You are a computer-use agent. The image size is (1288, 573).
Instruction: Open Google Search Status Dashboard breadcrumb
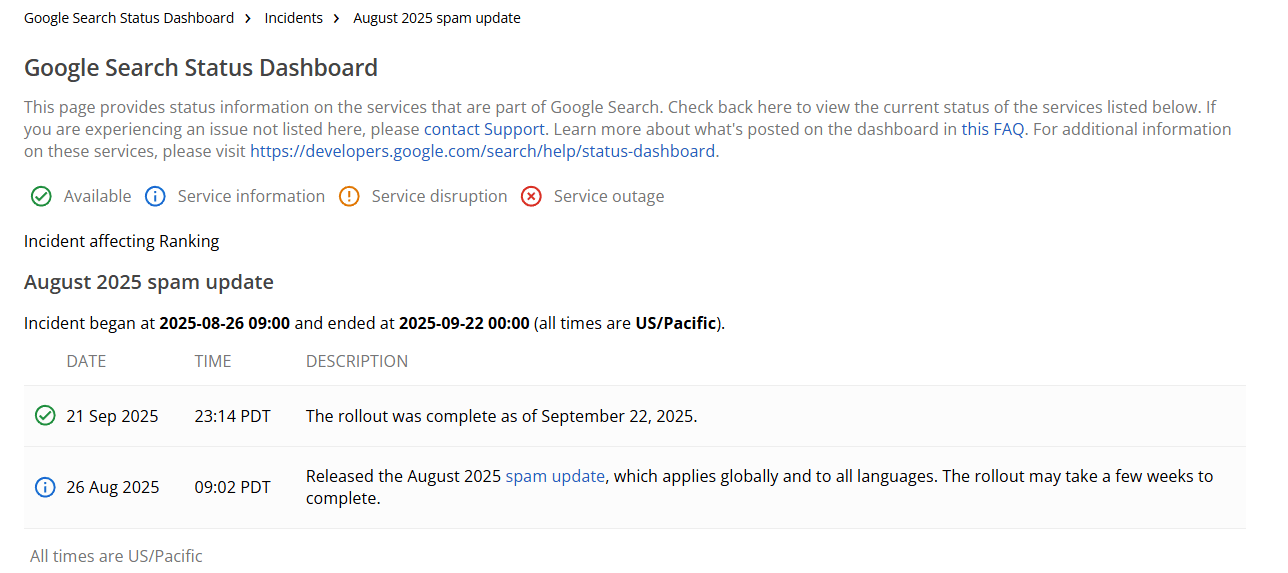tap(129, 18)
